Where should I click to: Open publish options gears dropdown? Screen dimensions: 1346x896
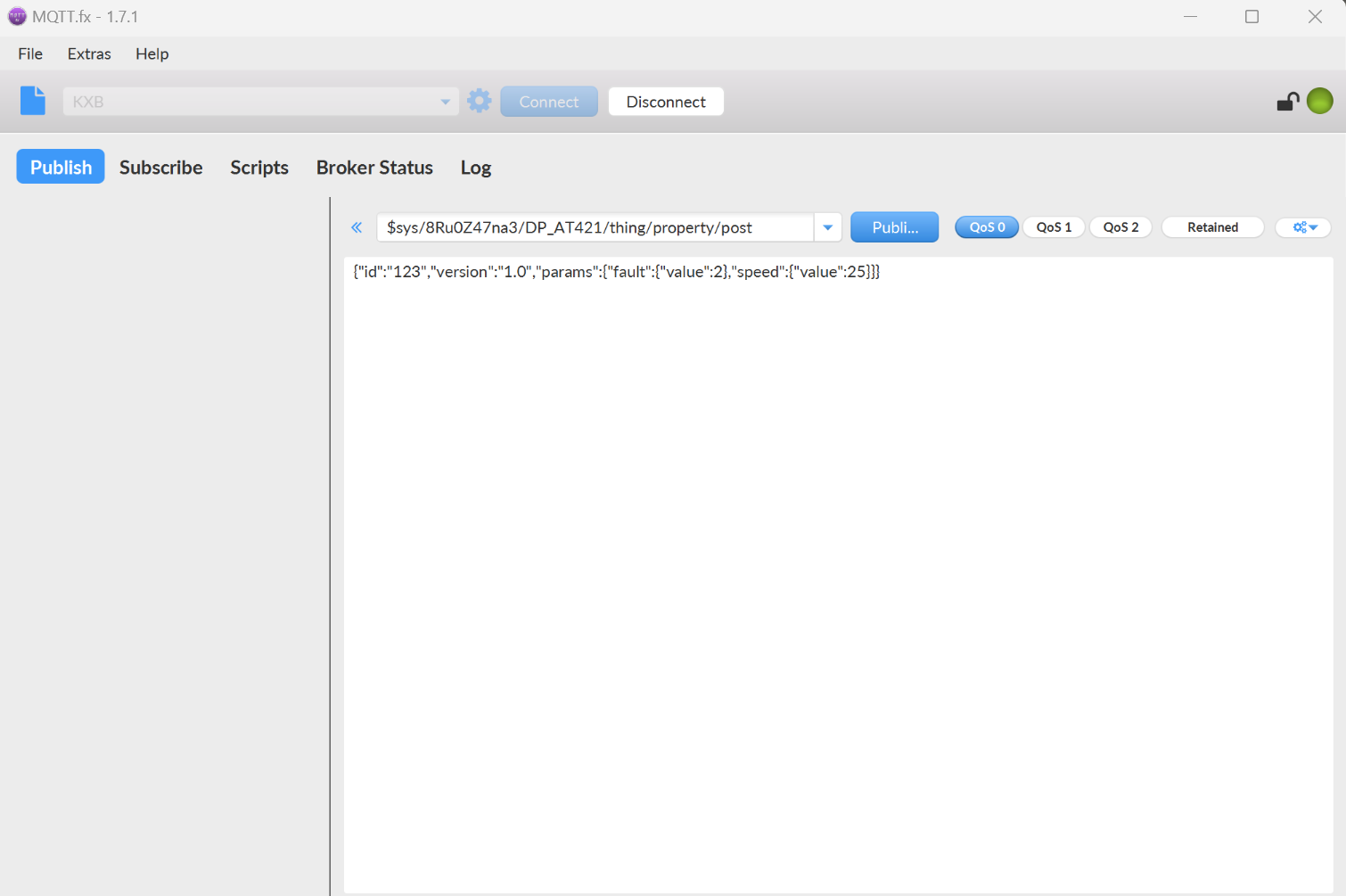coord(1303,227)
